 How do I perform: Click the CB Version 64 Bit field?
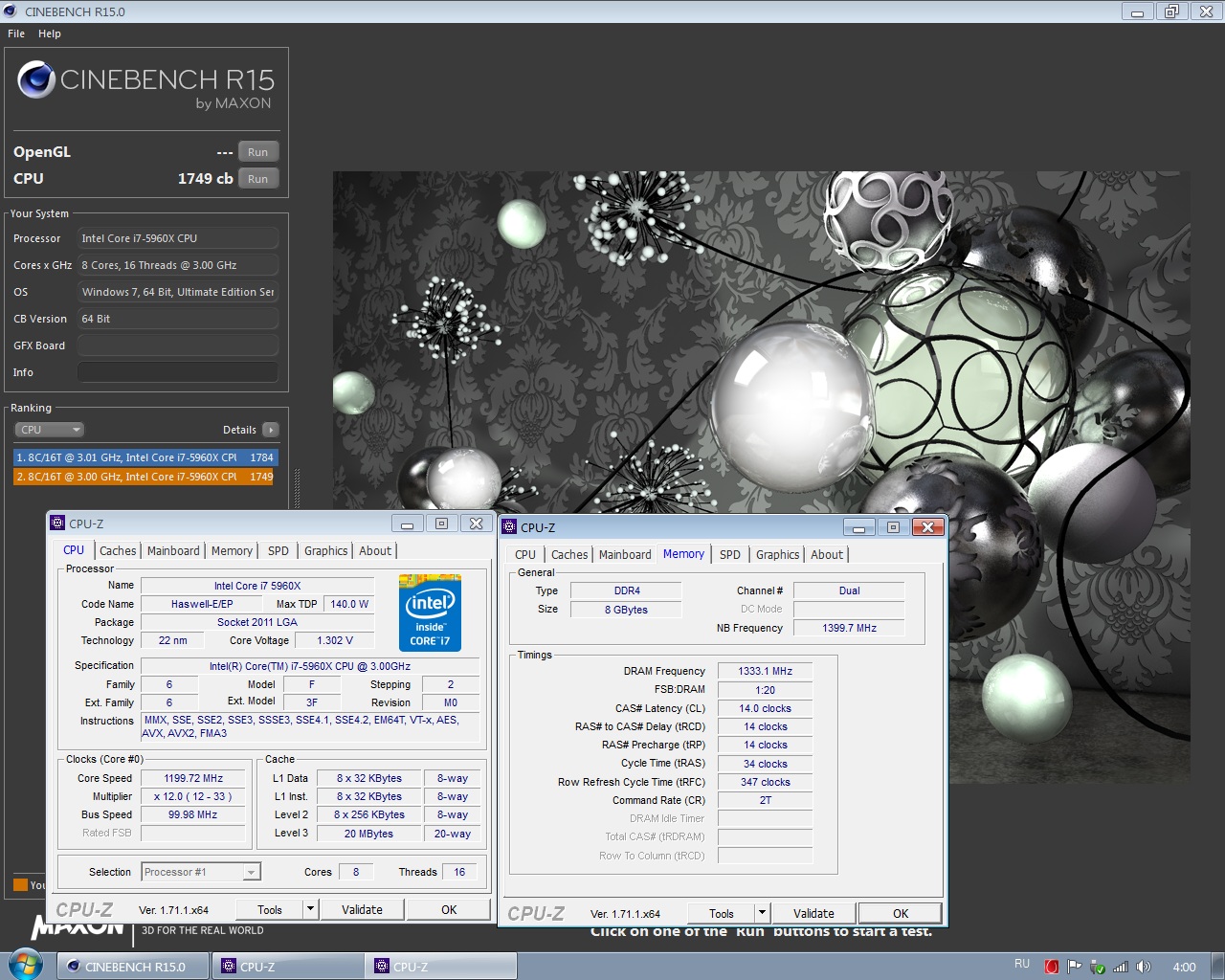coord(178,319)
